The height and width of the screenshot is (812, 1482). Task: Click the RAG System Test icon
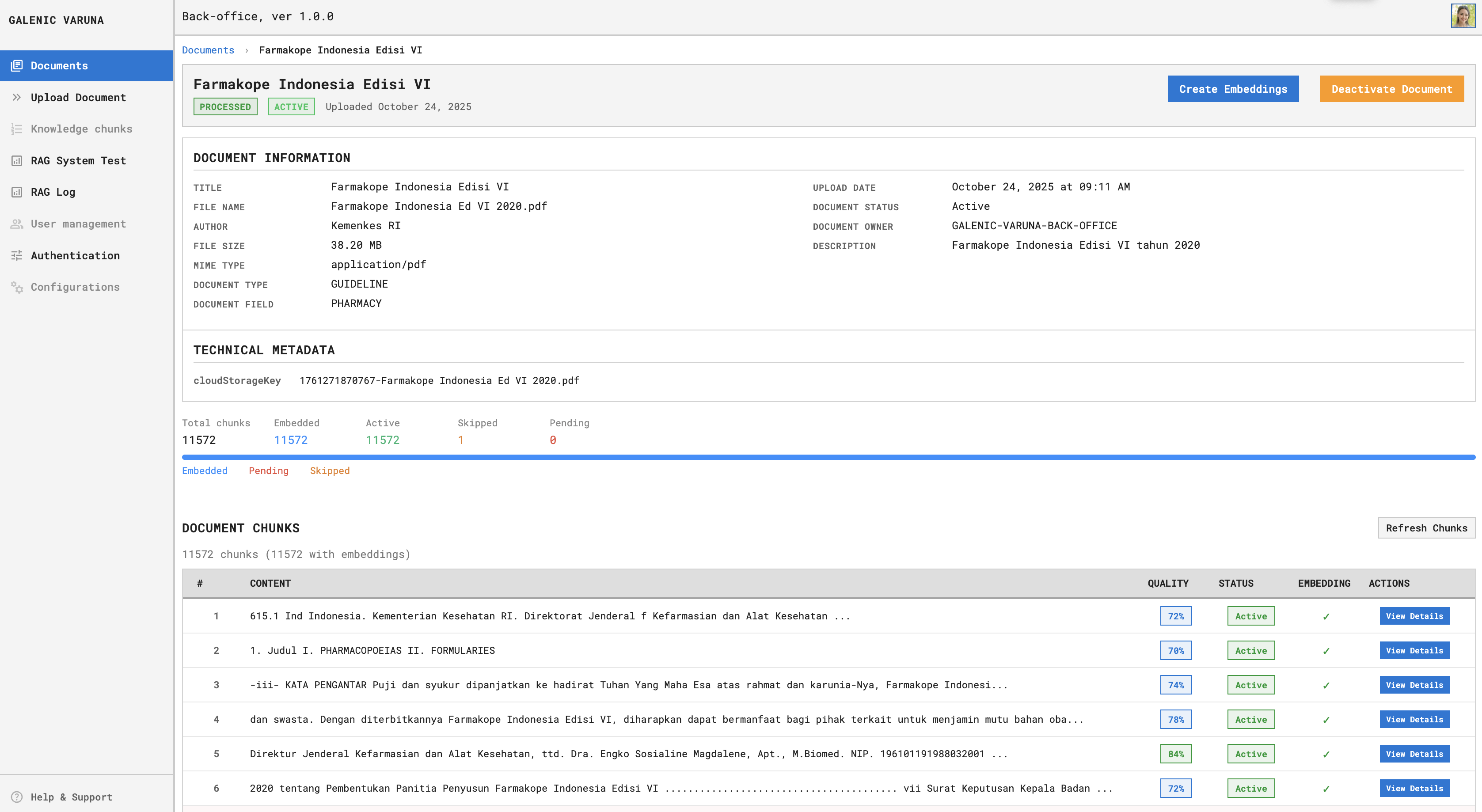pos(17,160)
